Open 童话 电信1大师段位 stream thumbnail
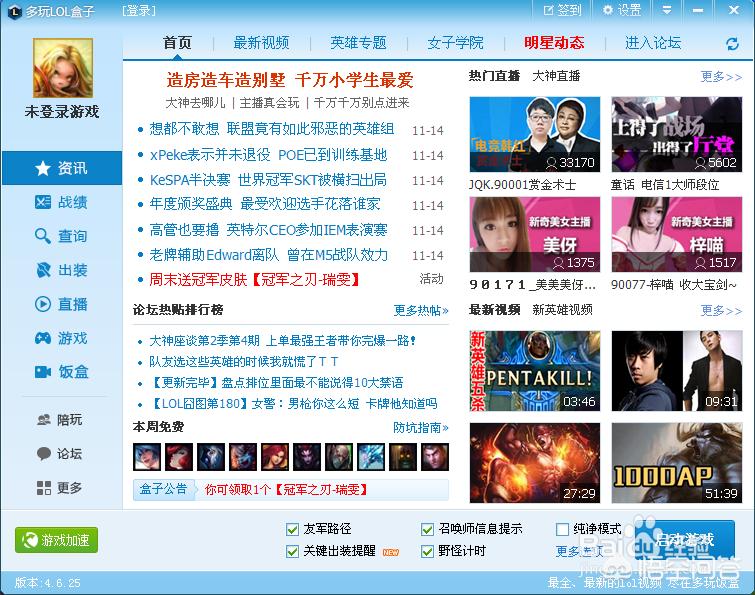The image size is (755, 595). [677, 134]
